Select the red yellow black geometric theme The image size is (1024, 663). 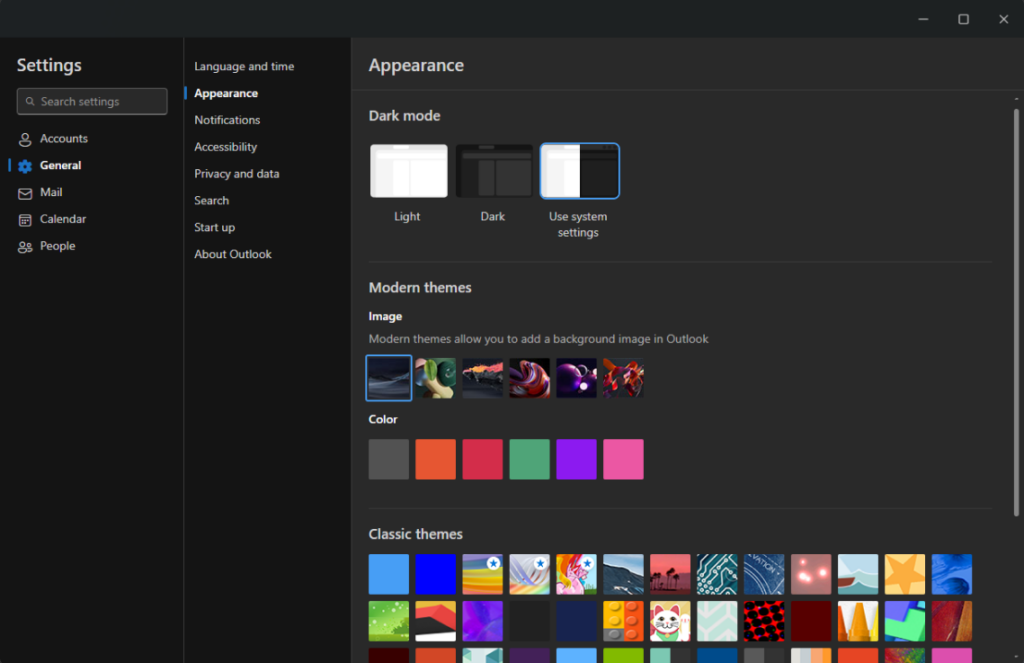coord(436,621)
